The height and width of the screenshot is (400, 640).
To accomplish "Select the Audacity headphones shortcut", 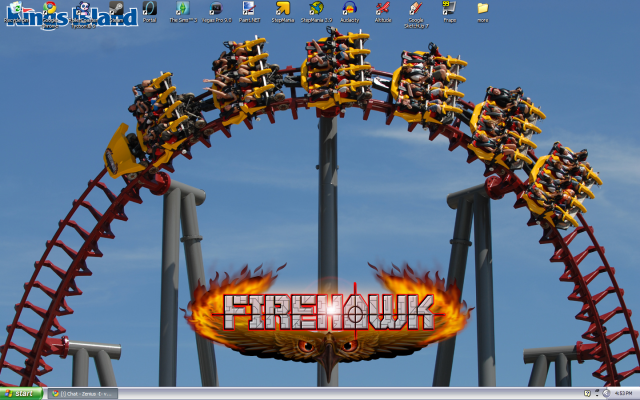I will pos(349,11).
